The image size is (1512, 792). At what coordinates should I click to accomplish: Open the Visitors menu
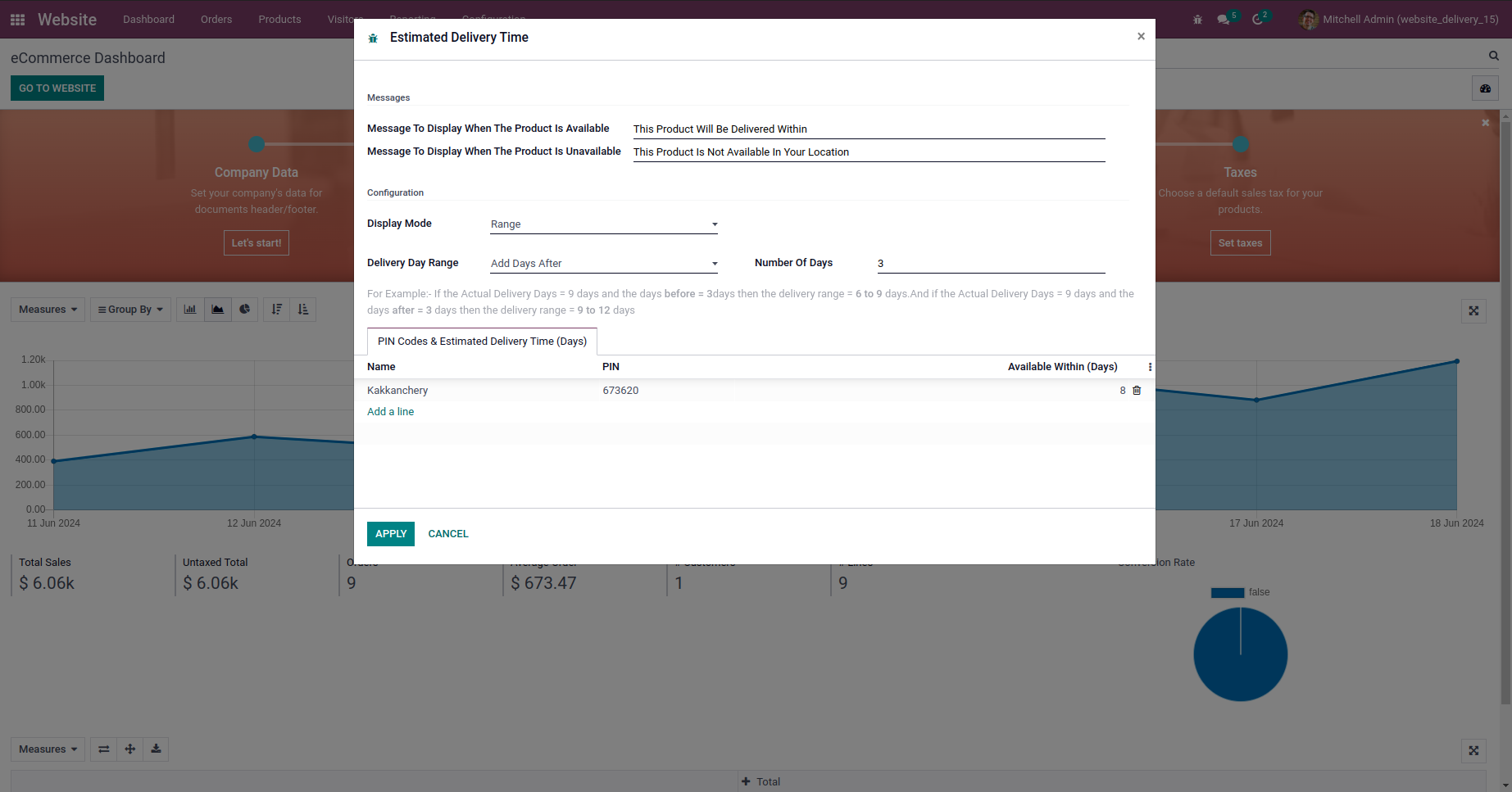345,19
